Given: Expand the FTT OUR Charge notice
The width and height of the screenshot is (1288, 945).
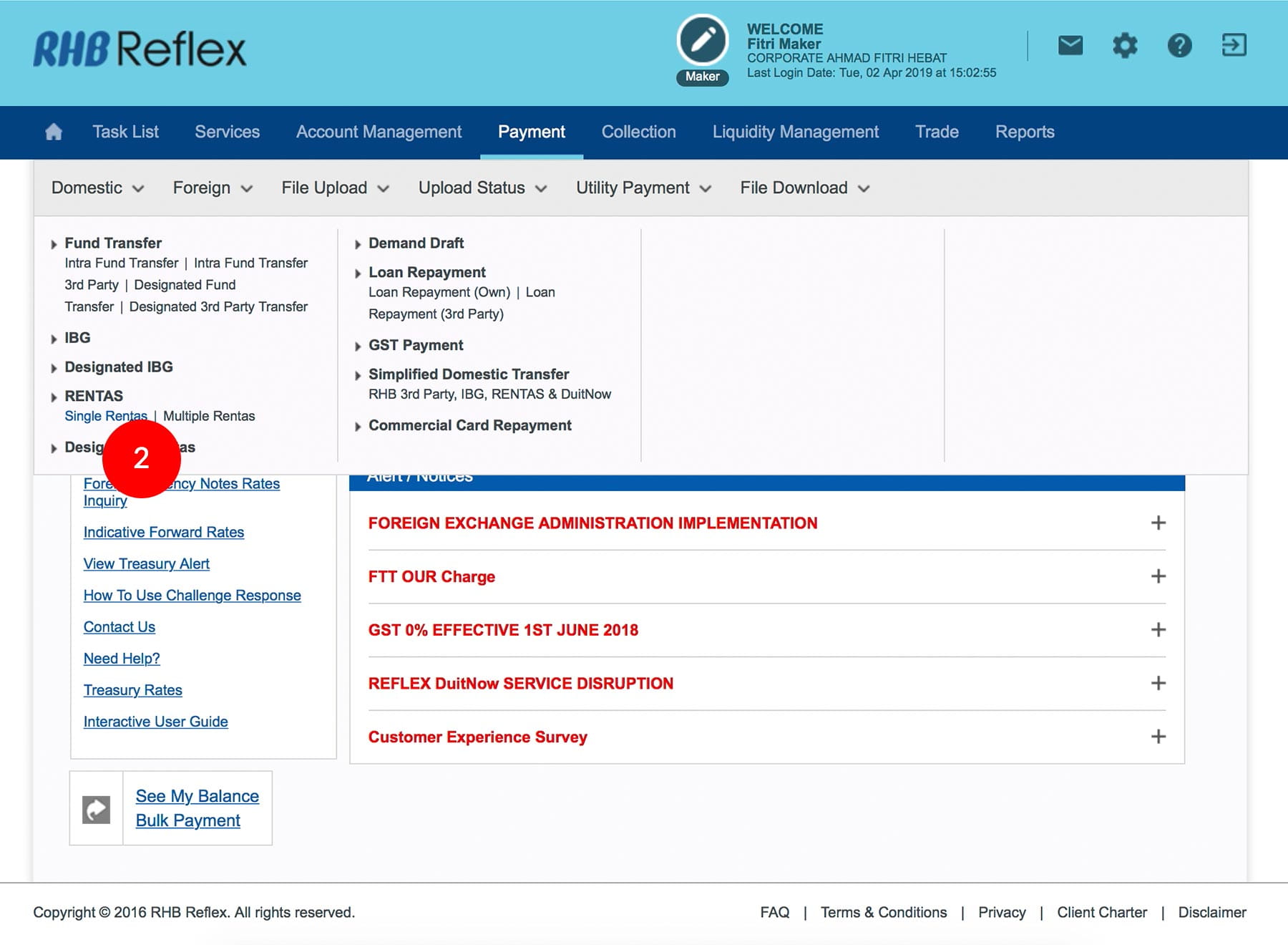Looking at the screenshot, I should [x=1158, y=576].
